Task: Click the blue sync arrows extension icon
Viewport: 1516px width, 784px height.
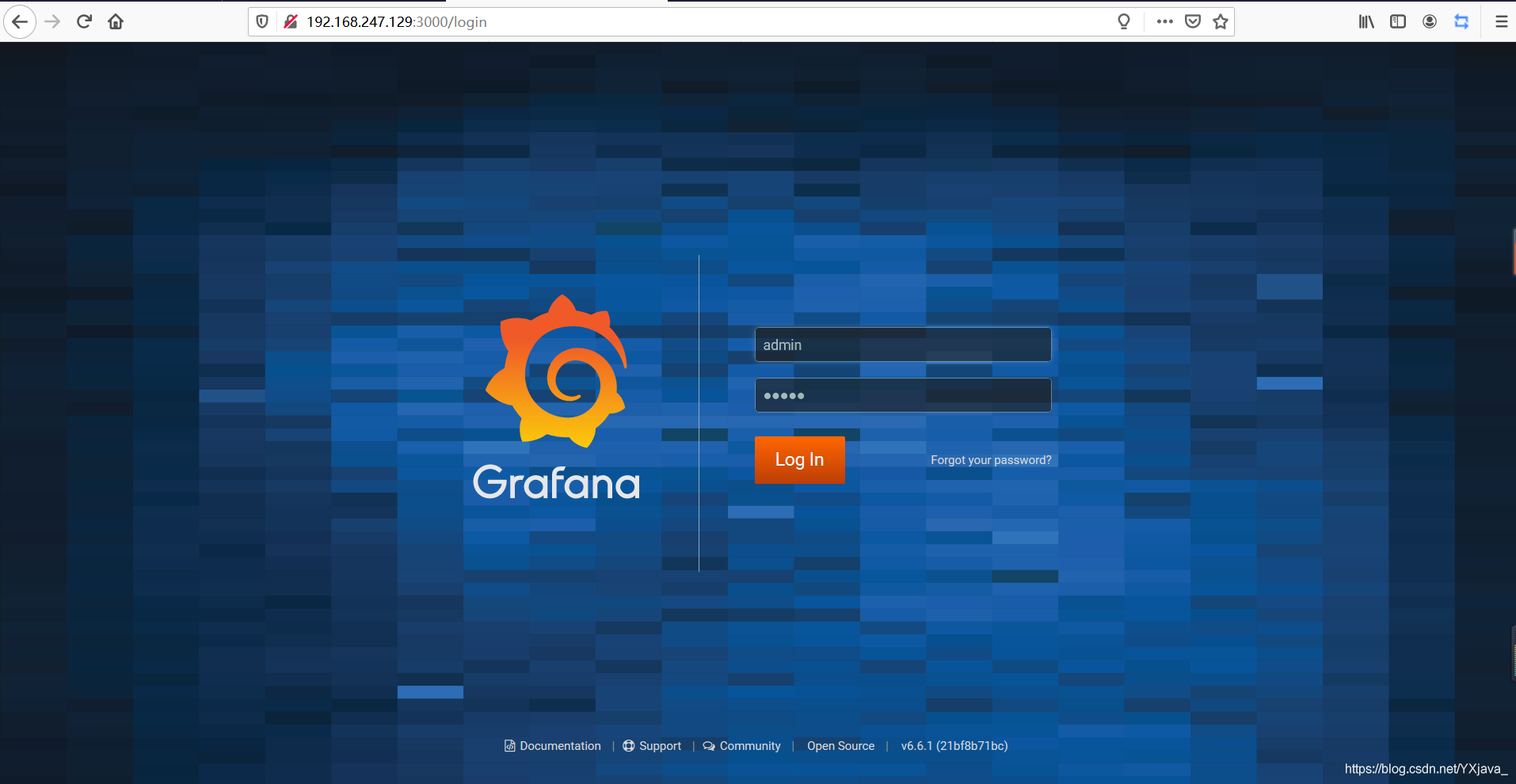Action: point(1461,21)
